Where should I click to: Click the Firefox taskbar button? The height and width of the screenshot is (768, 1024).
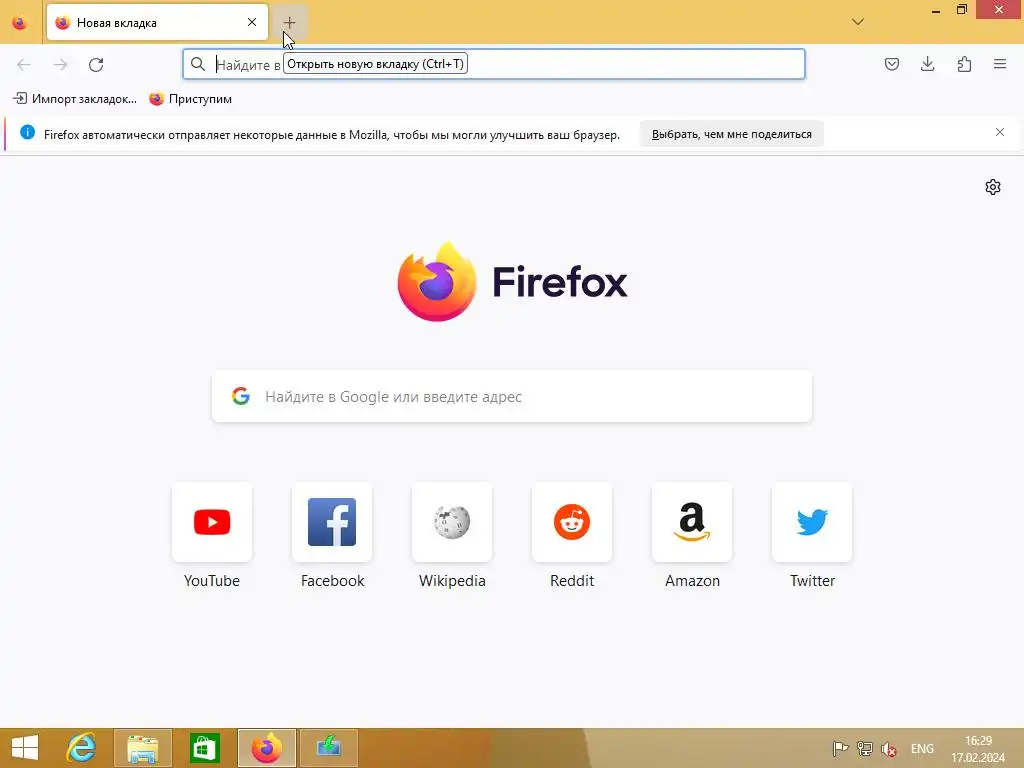point(266,748)
